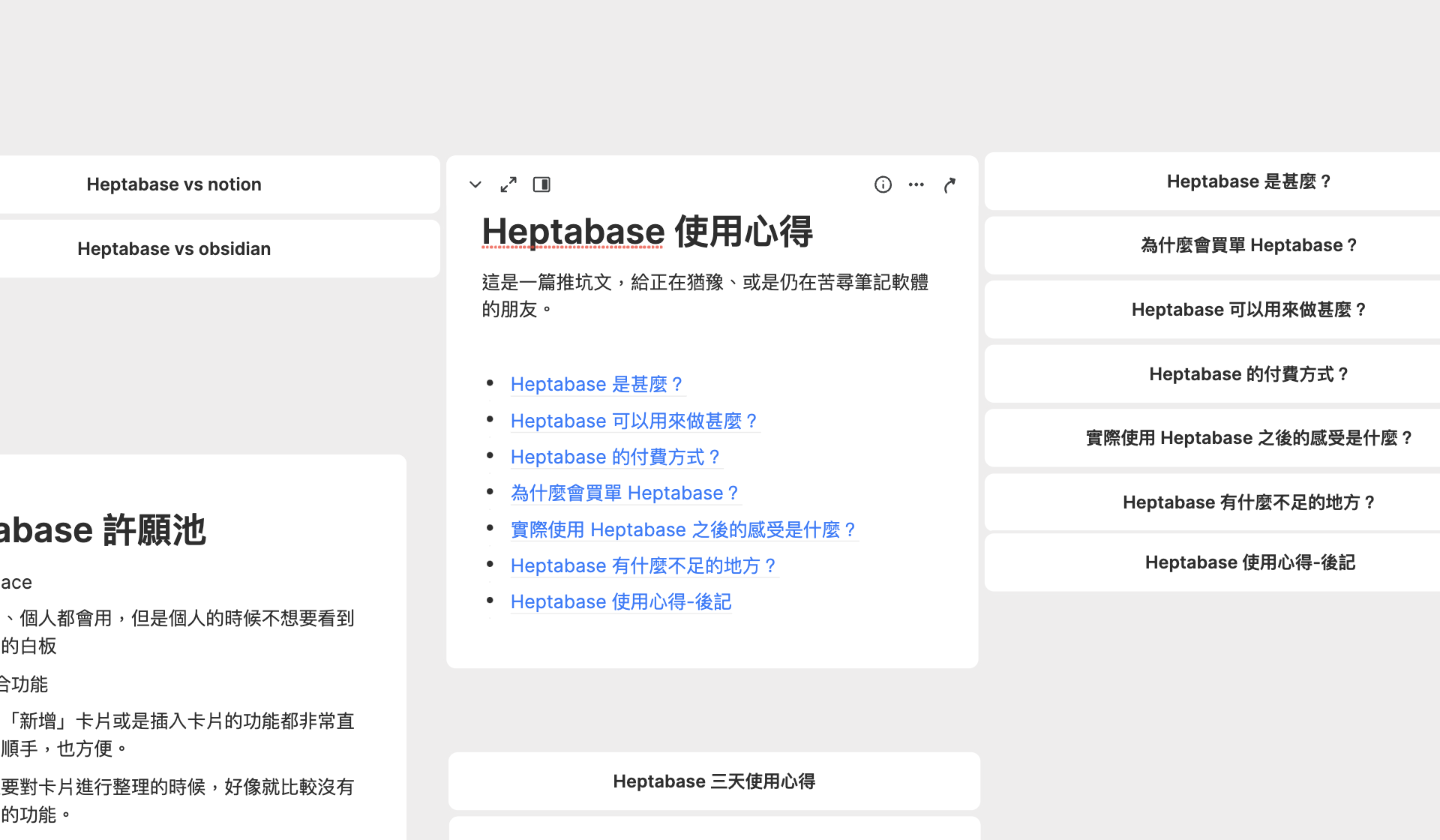This screenshot has height=840, width=1440.
Task: Open the '為什麼會買單 Heptabase？' link
Action: (x=625, y=493)
